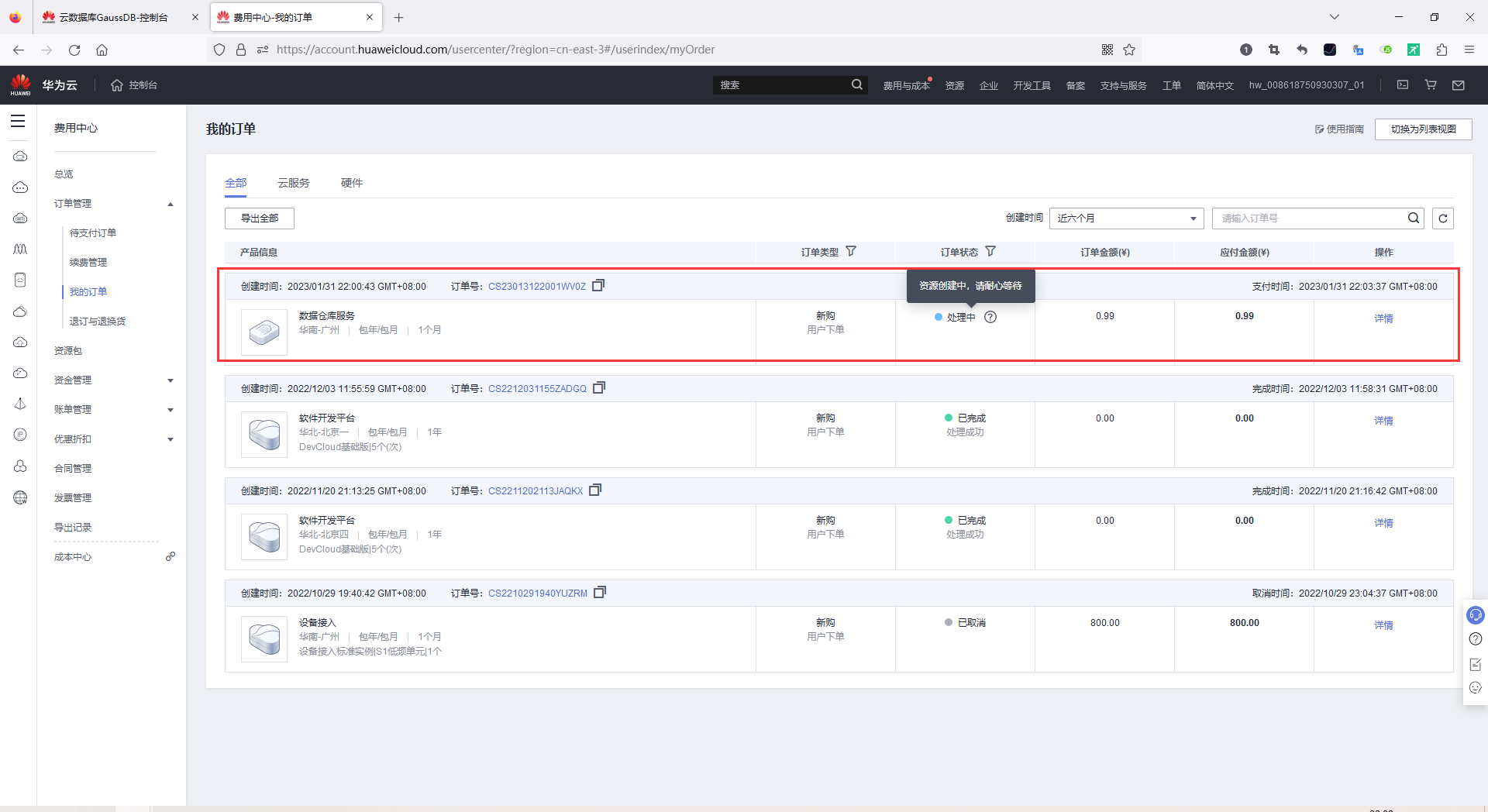The width and height of the screenshot is (1488, 812).
Task: Open 总览 in the sidebar
Action: [64, 174]
